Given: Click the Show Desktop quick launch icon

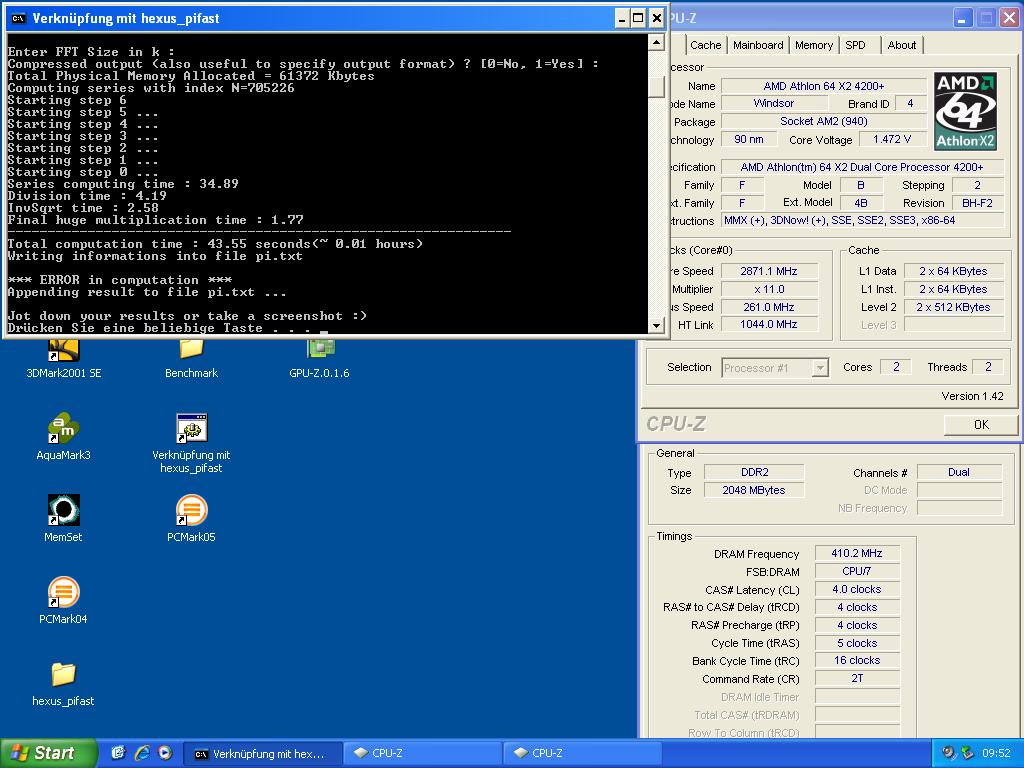Looking at the screenshot, I should click(118, 753).
